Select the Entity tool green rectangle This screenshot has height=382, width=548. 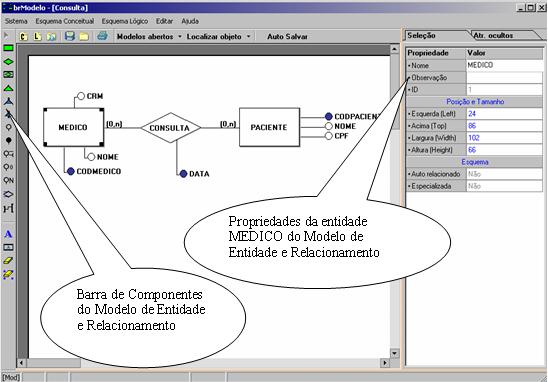(8, 48)
